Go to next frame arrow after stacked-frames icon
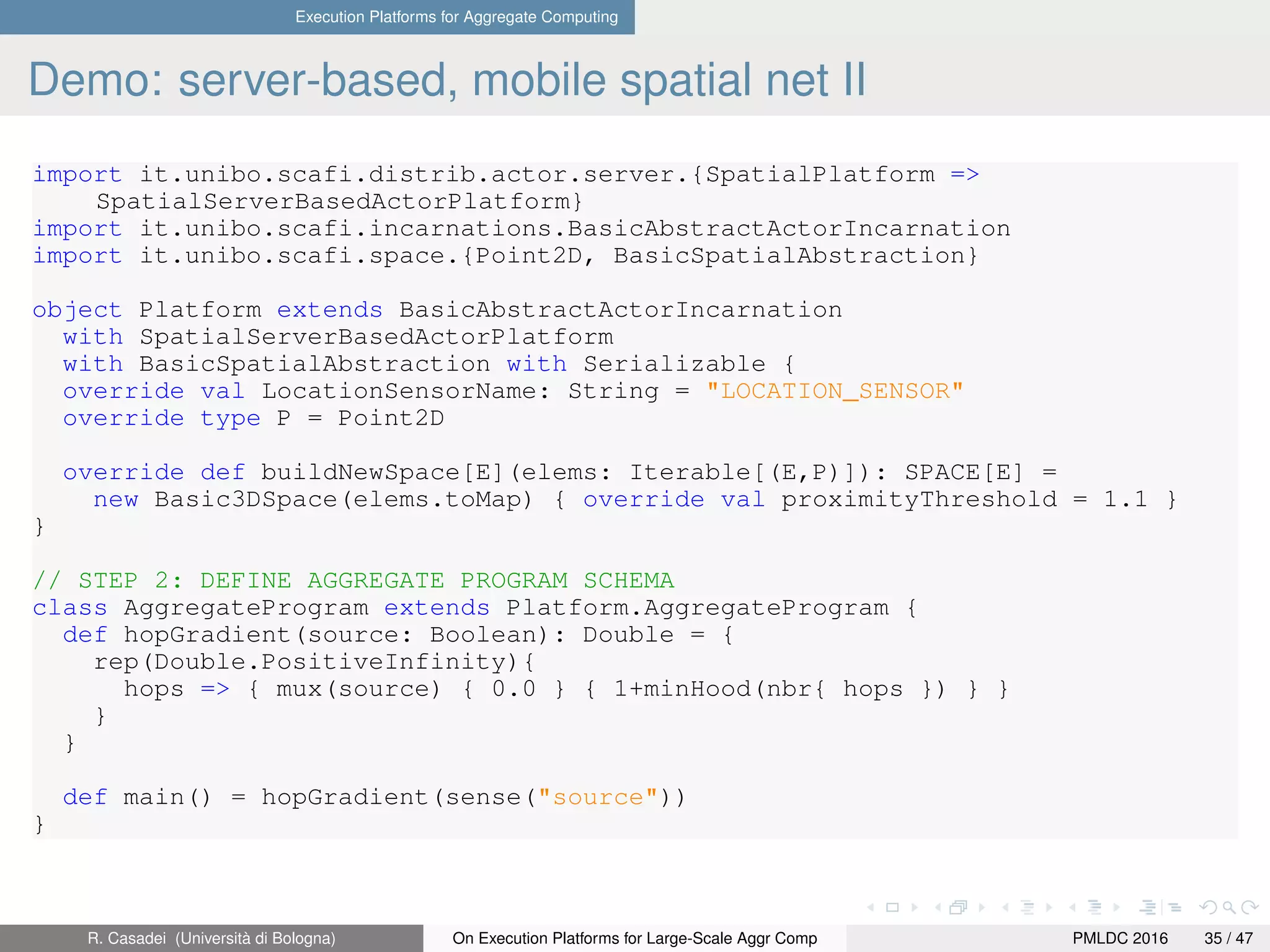The image size is (1270, 952). coord(982,907)
